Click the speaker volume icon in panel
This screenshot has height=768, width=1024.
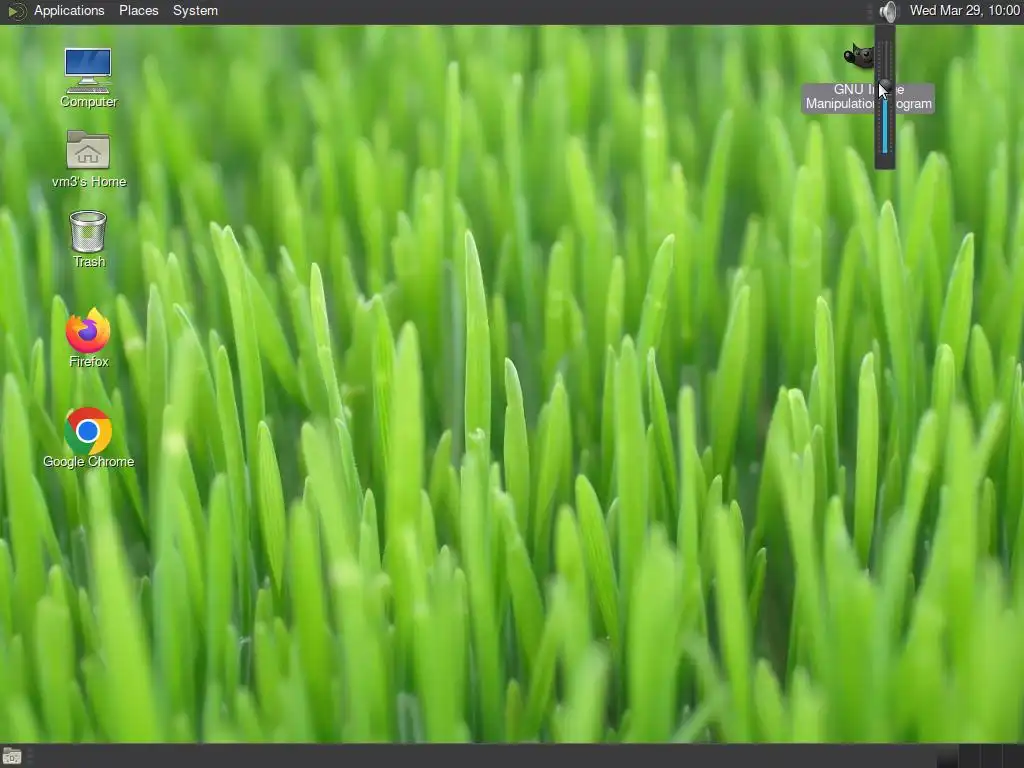(x=888, y=11)
